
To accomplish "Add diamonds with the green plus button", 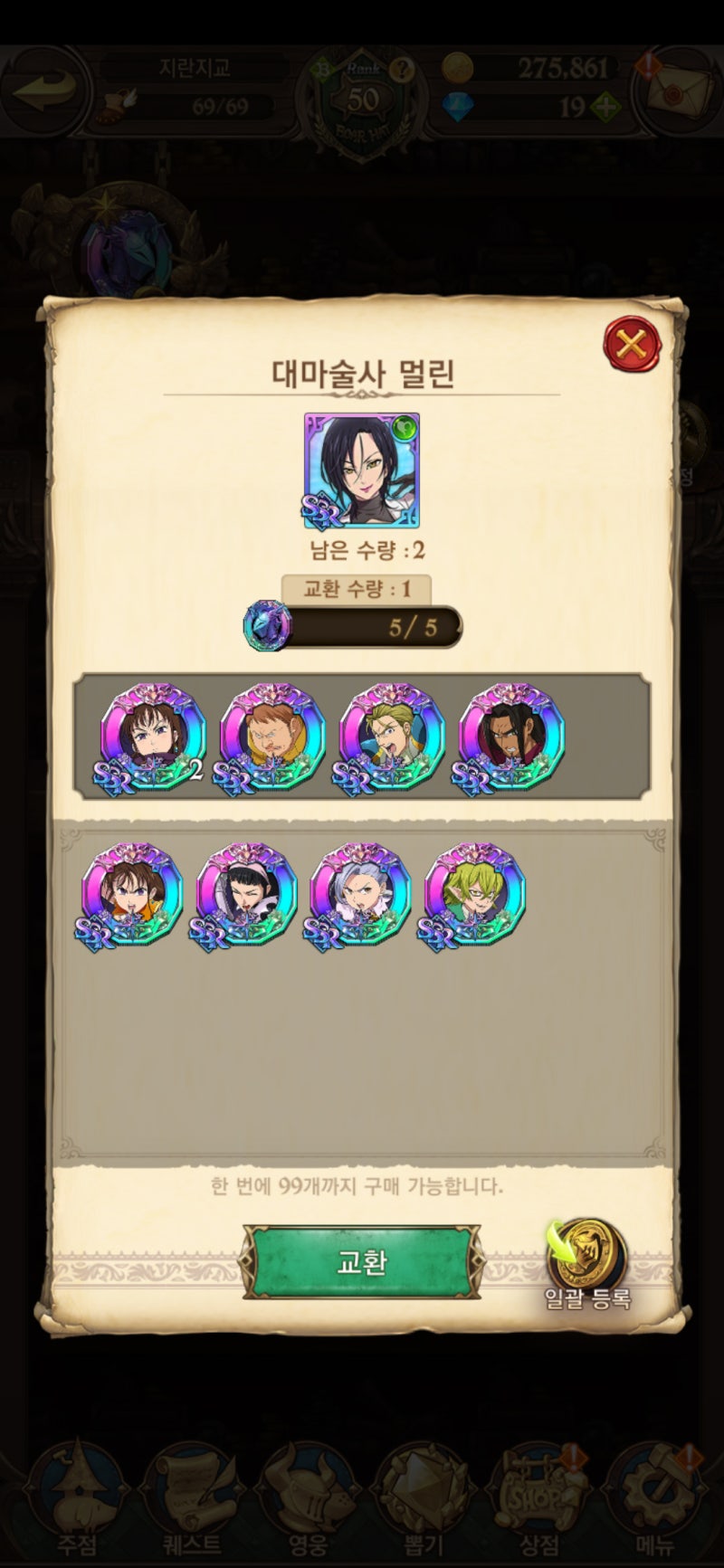I will click(604, 108).
